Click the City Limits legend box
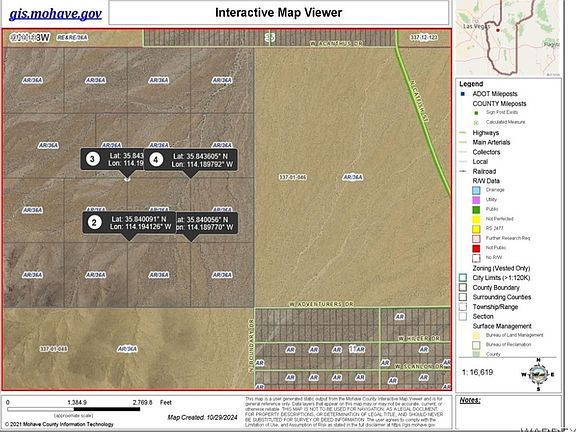Image resolution: width=576 pixels, height=432 pixels. coord(463,278)
